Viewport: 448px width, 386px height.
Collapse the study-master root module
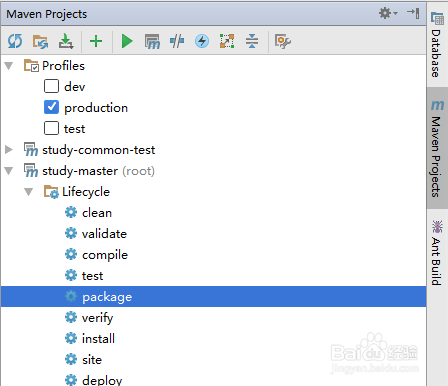tap(9, 171)
